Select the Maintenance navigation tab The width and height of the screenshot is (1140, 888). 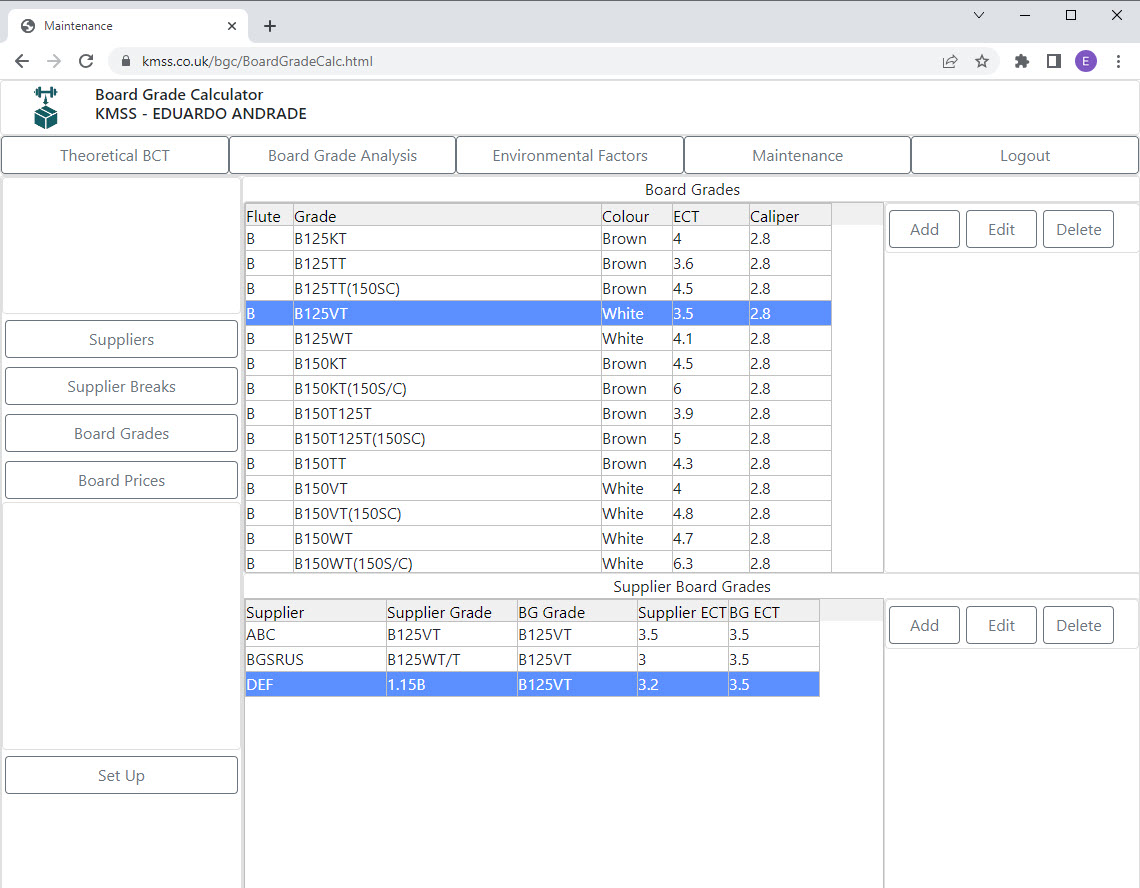point(798,156)
